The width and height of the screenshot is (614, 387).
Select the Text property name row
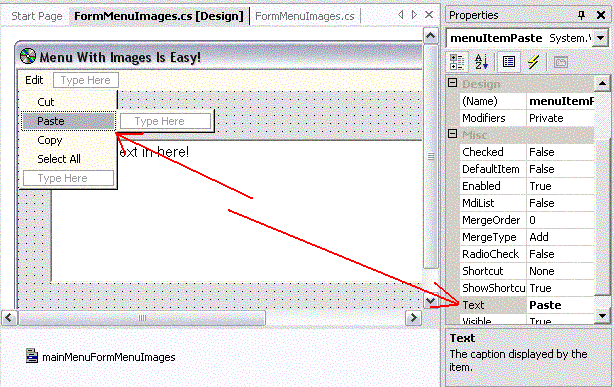click(x=493, y=305)
